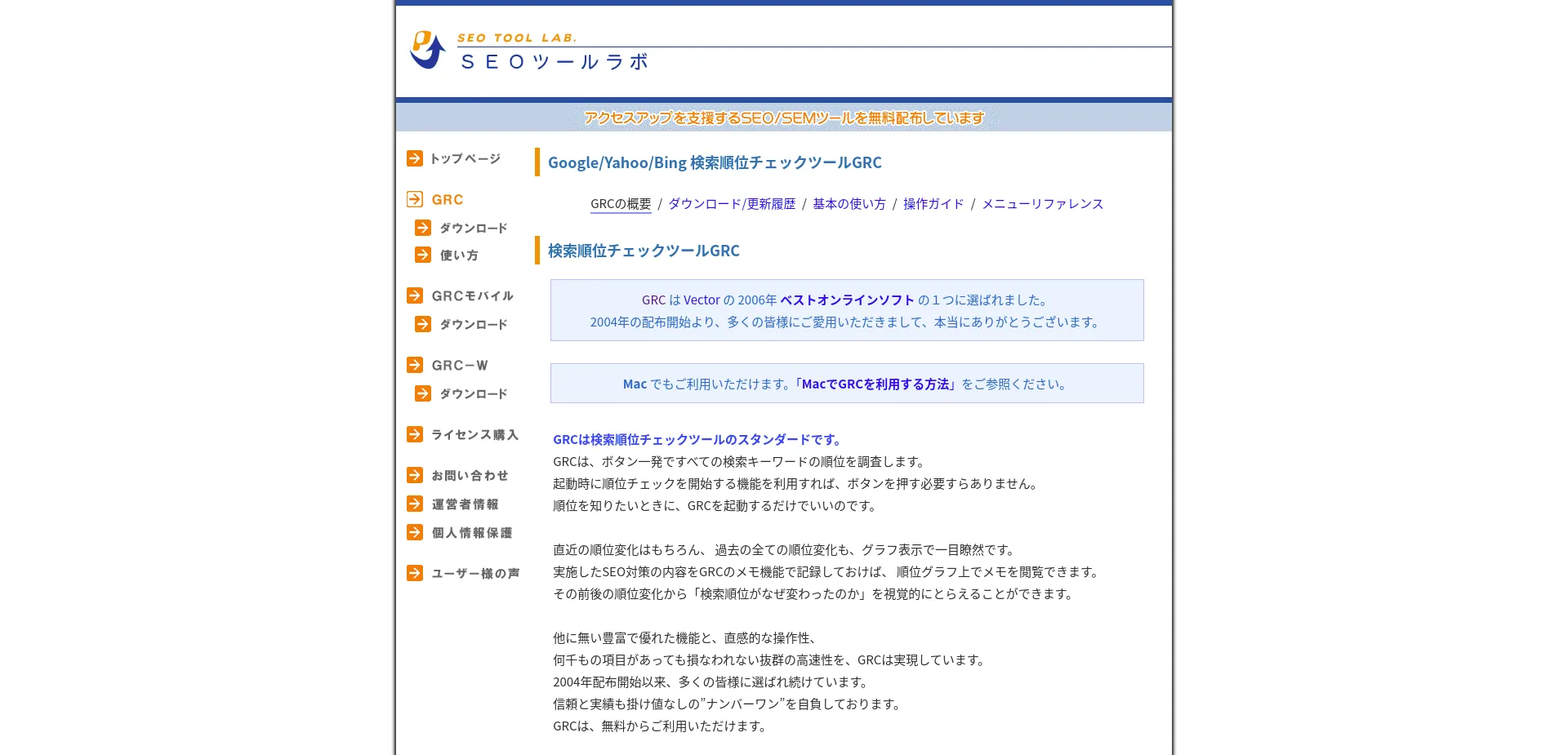Open 使い方 under GRC in sidebar
1568x755 pixels.
pyautogui.click(x=459, y=255)
